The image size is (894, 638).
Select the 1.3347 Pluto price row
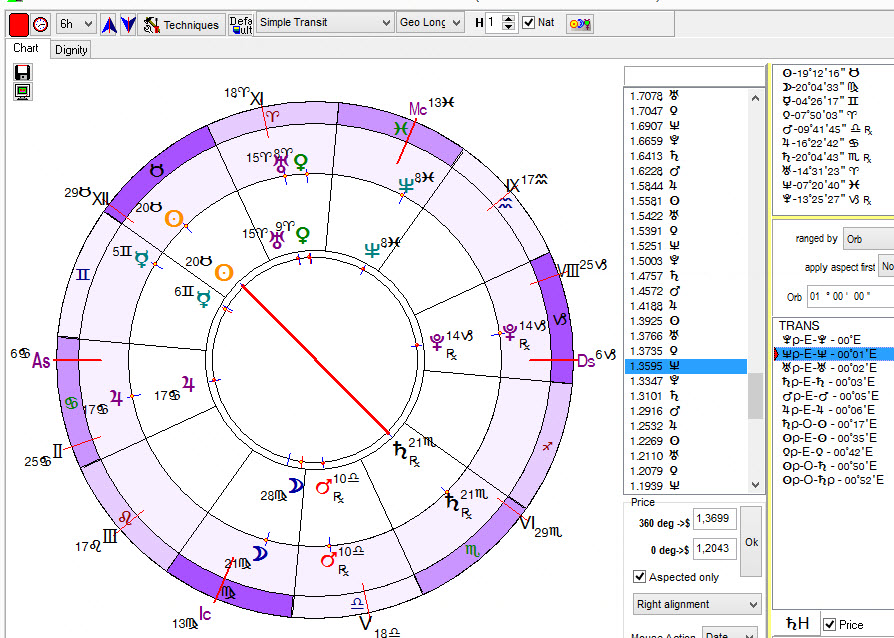tap(686, 381)
